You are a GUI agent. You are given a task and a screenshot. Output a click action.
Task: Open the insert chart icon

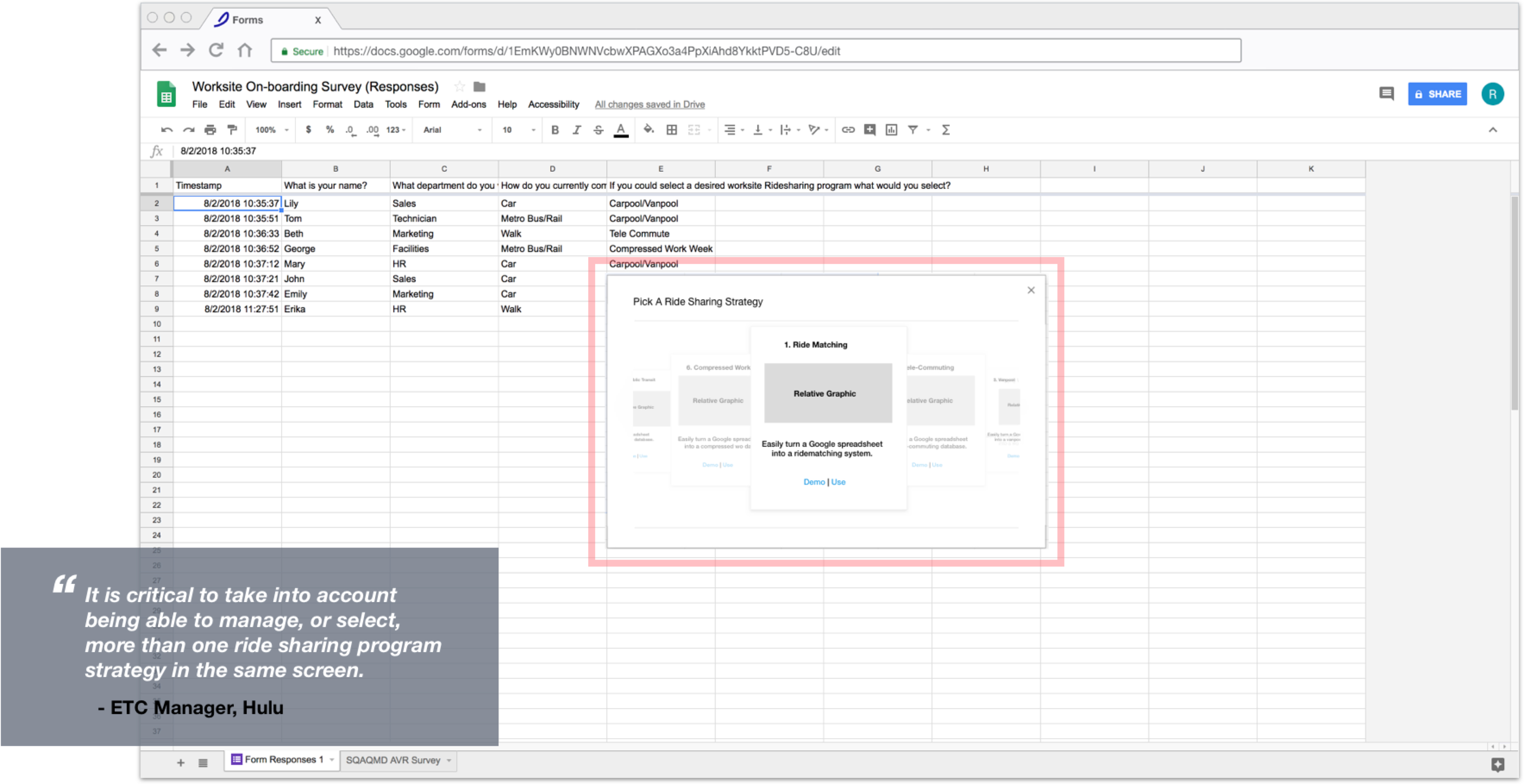[891, 130]
